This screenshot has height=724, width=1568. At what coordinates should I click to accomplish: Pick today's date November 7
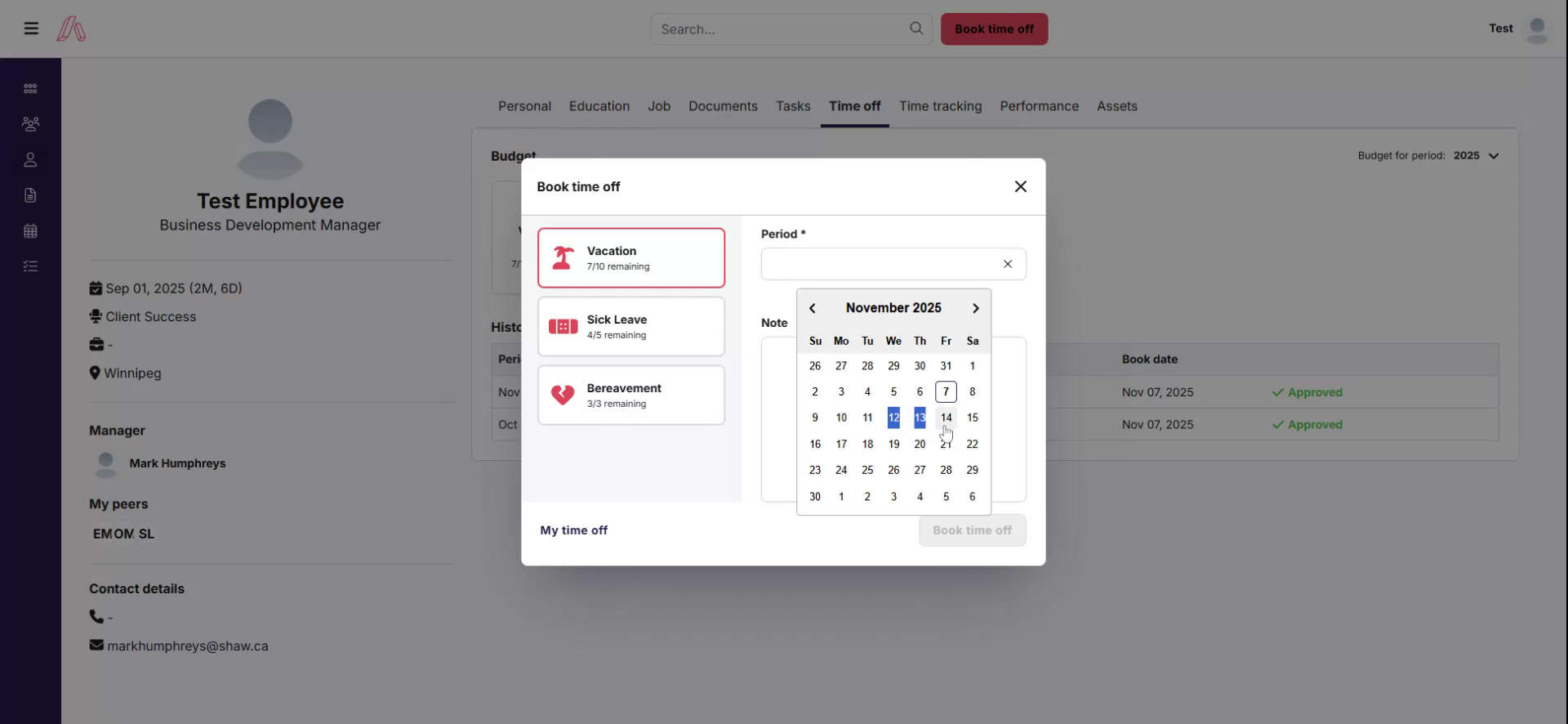tap(946, 391)
